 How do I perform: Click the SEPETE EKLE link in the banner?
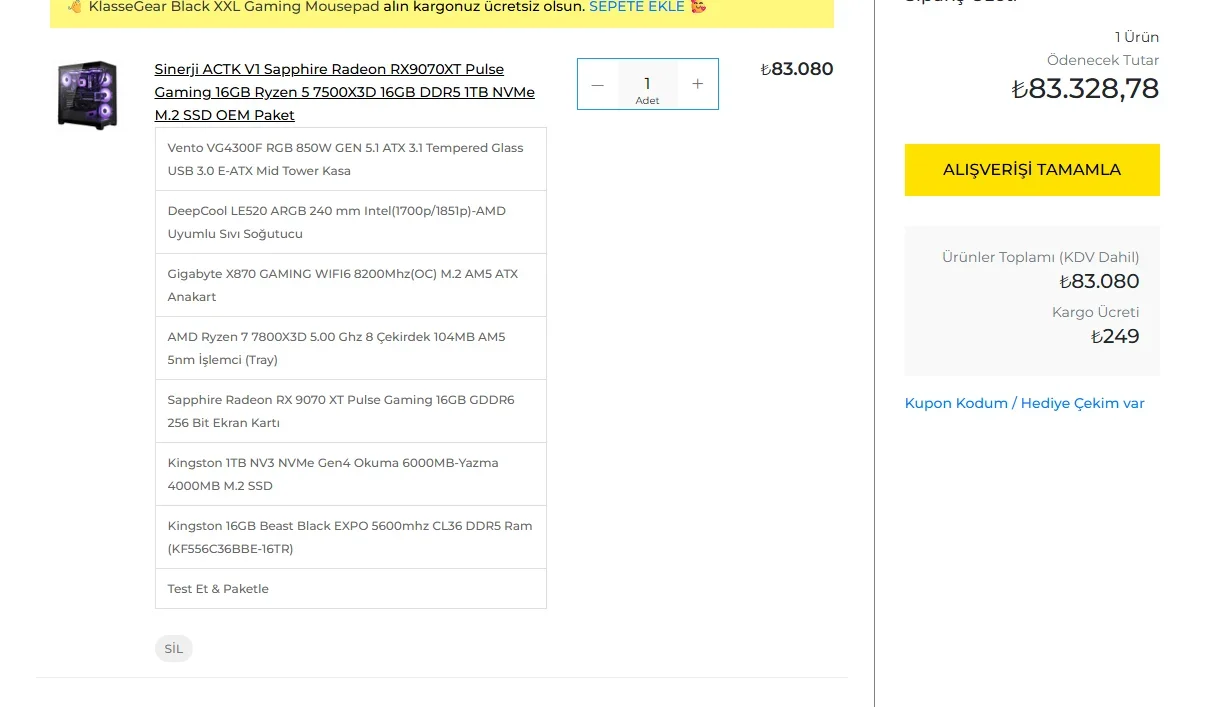(x=637, y=6)
